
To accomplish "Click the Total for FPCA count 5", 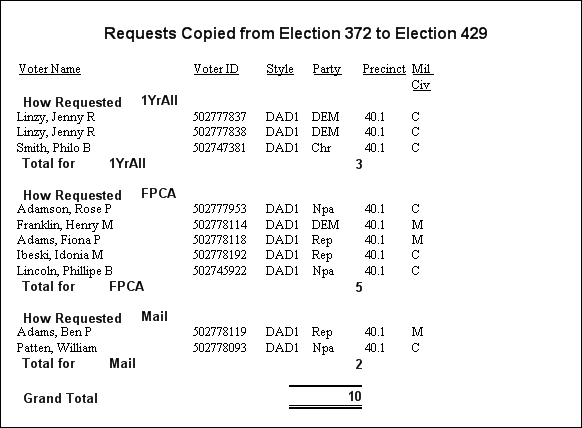I will pos(359,287).
